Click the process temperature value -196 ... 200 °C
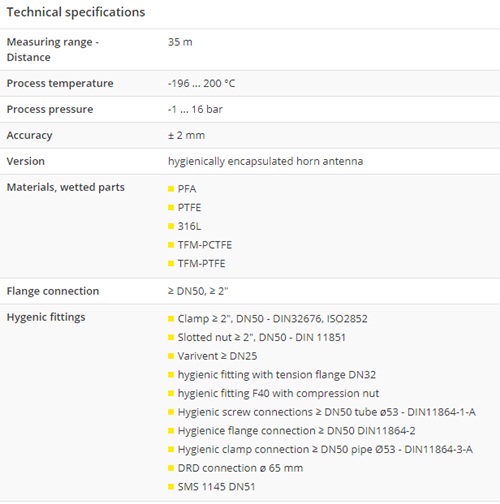 click(x=201, y=83)
